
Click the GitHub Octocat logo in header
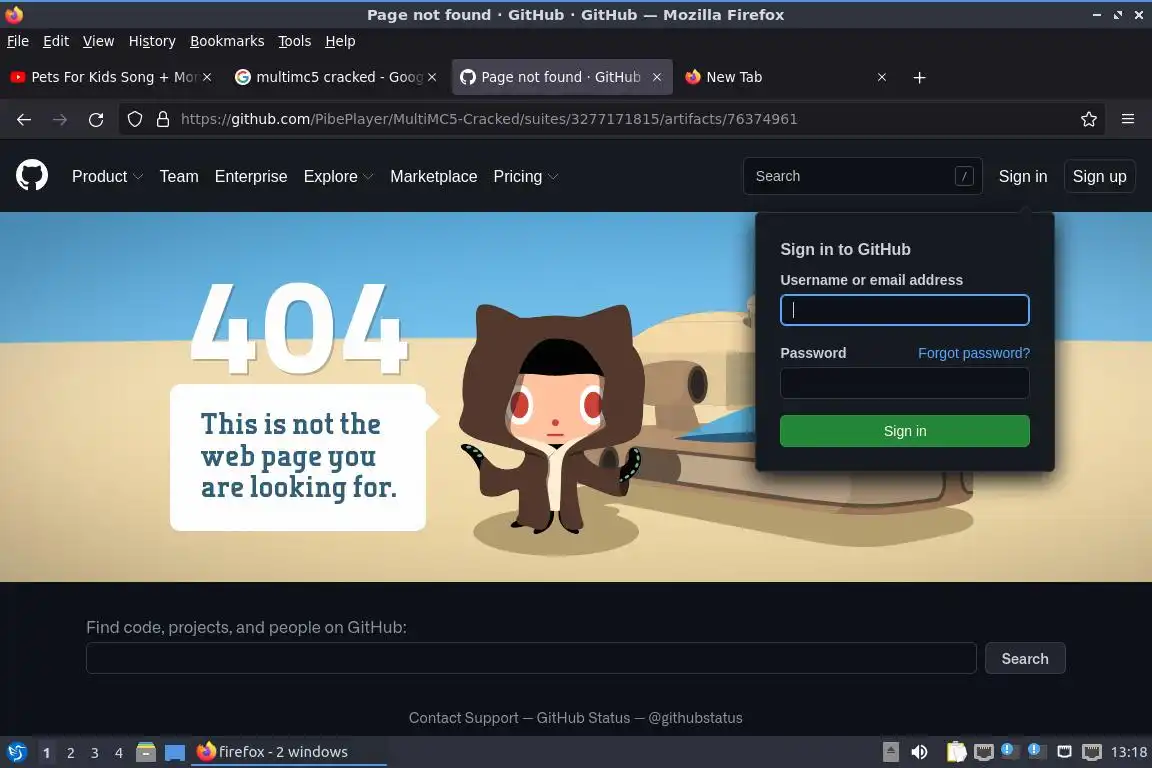click(32, 176)
